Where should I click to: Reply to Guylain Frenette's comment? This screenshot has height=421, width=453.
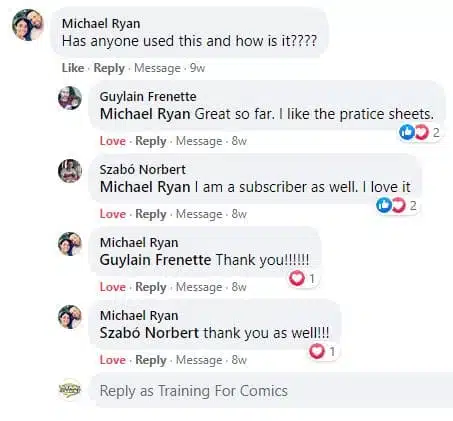pos(151,141)
